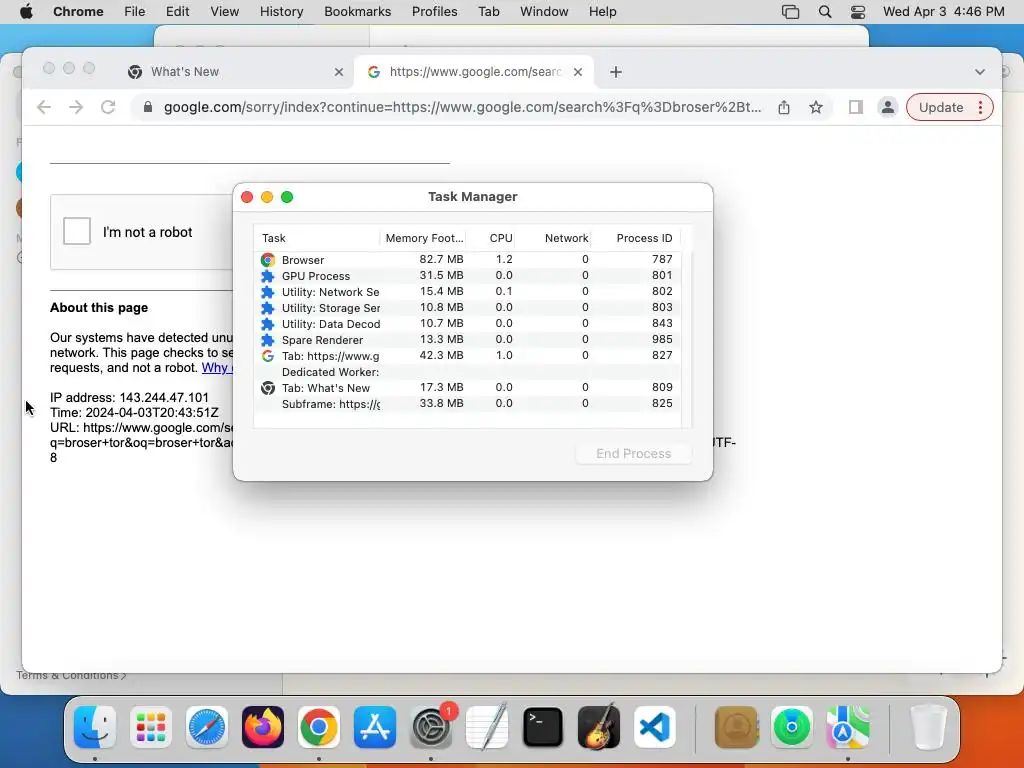1024x768 pixels.
Task: Open the Bookmarks menu
Action: [x=357, y=12]
